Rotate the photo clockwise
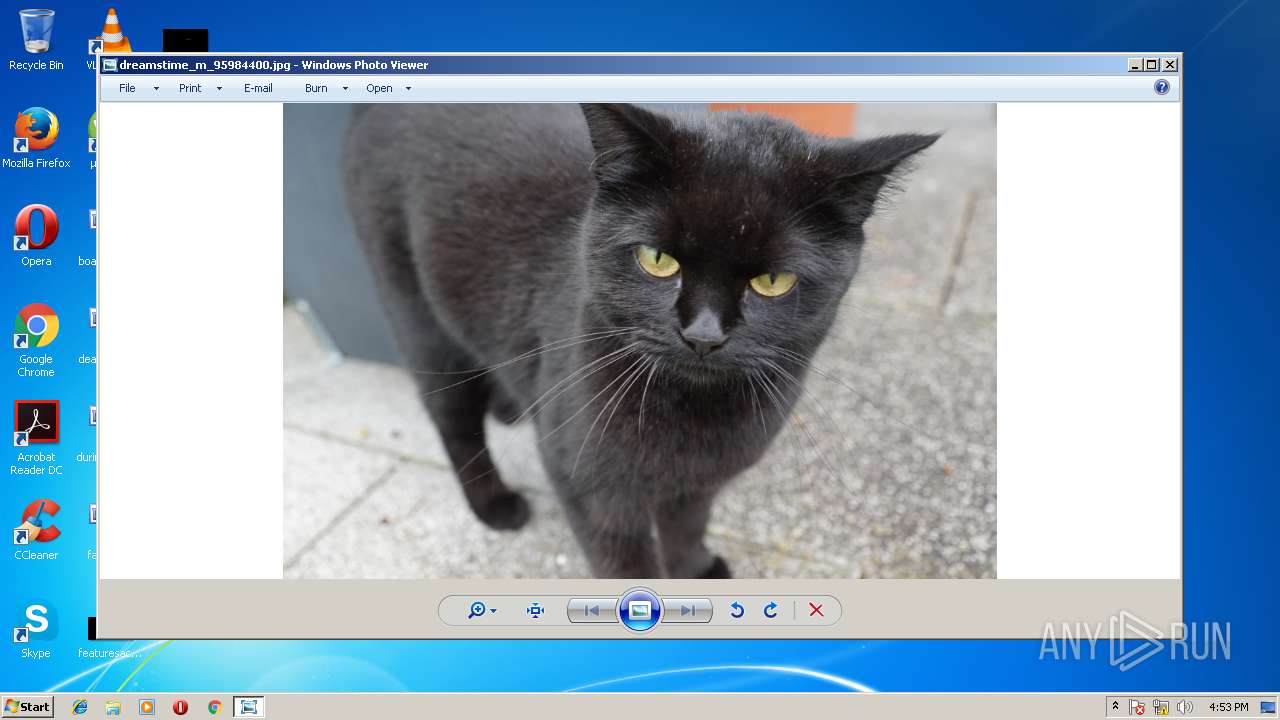The image size is (1280, 720). [x=771, y=610]
